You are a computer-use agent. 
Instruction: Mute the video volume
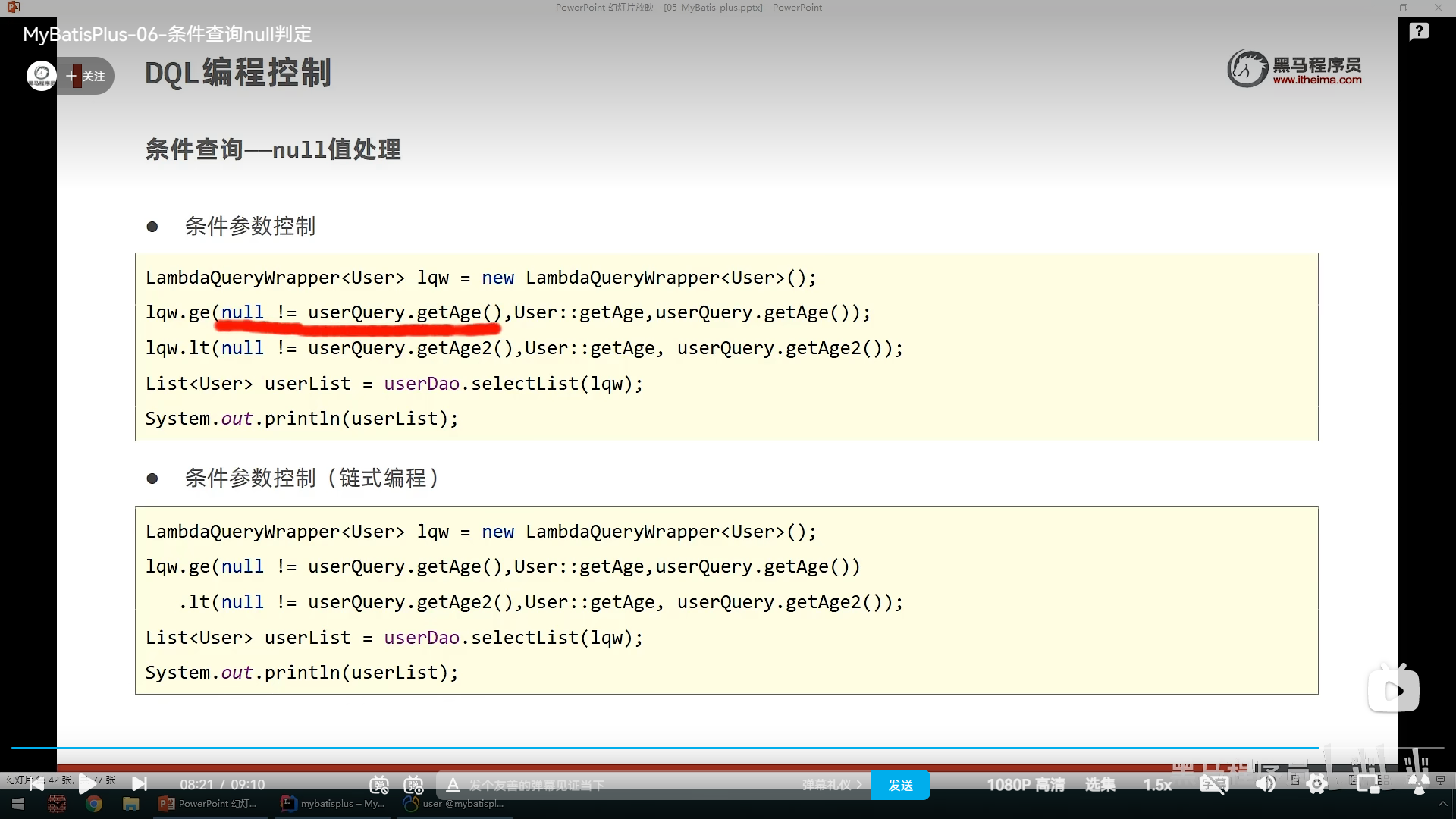1265,784
